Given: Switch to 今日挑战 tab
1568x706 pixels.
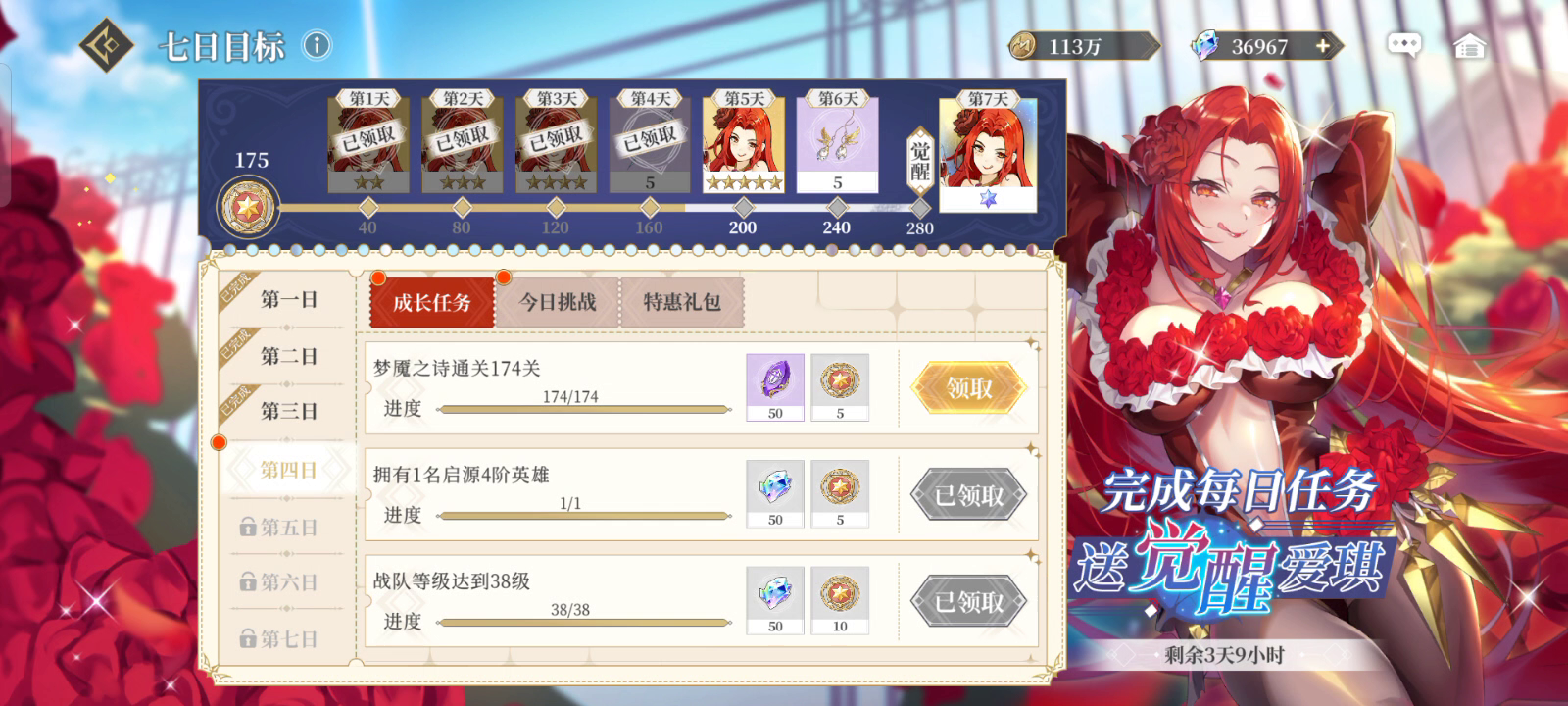Looking at the screenshot, I should pyautogui.click(x=557, y=302).
